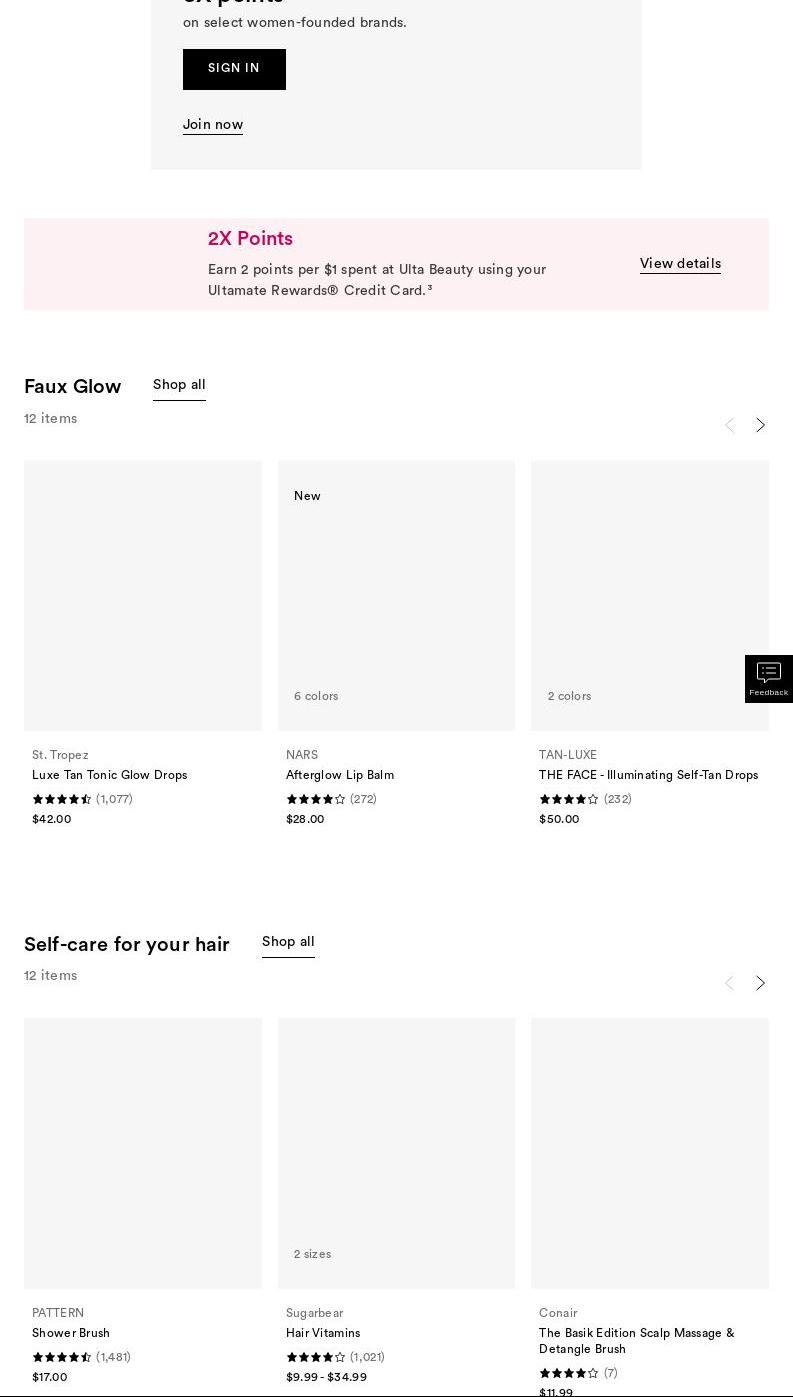
Task: Go back in Self-care for your hair carousel
Action: click(729, 984)
